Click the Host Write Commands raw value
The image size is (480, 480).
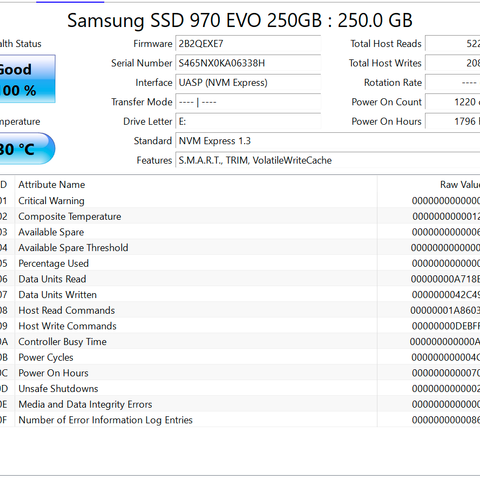pyautogui.click(x=446, y=326)
